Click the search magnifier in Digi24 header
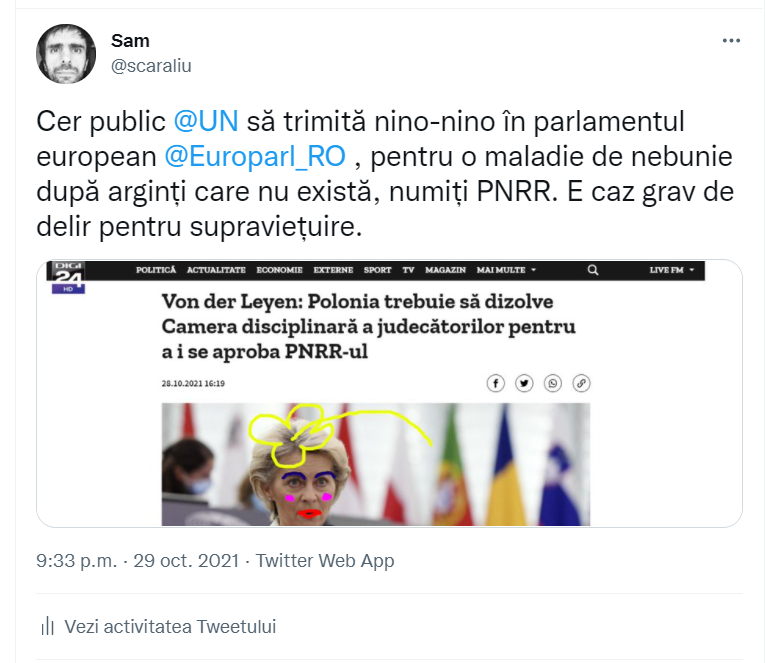Image resolution: width=765 pixels, height=663 pixels. [x=593, y=270]
